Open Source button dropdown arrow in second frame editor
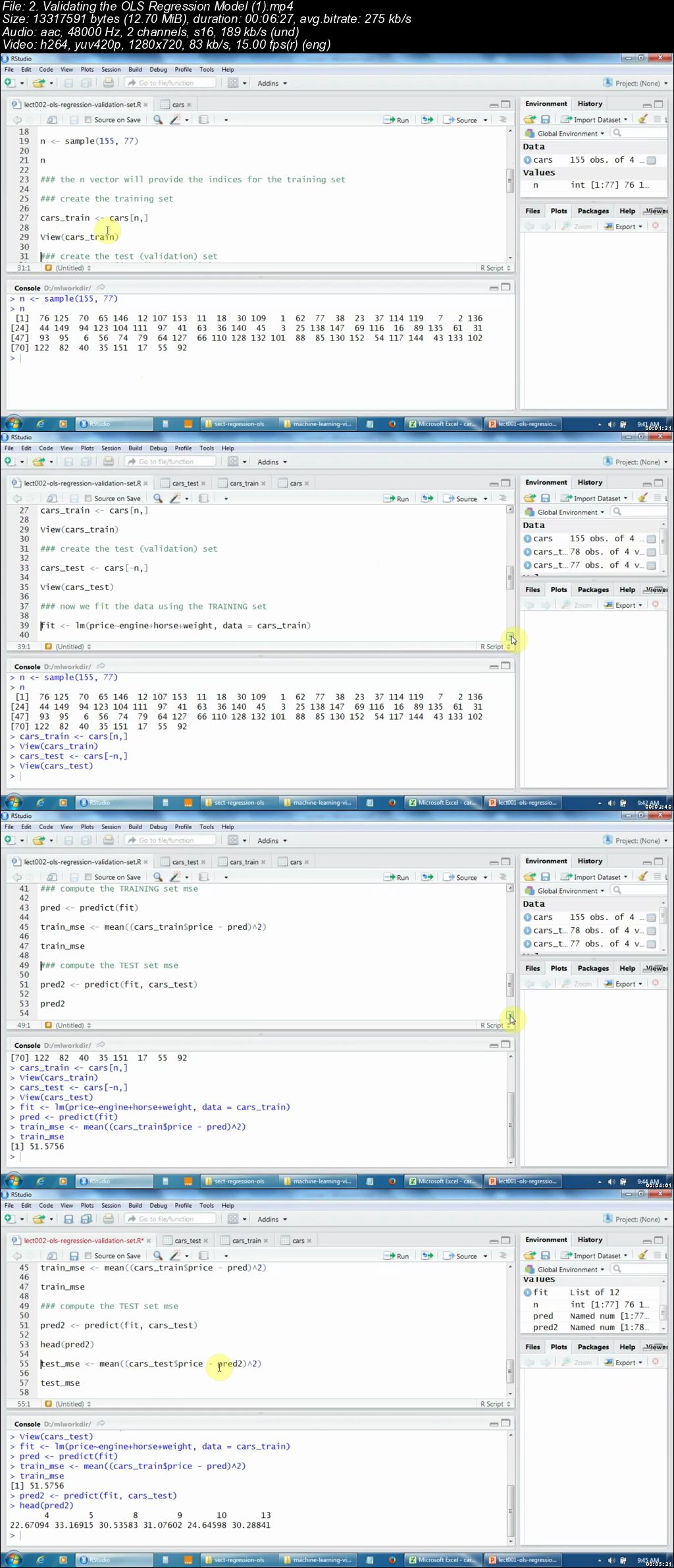Screen dimensions: 674x1568 486,499
